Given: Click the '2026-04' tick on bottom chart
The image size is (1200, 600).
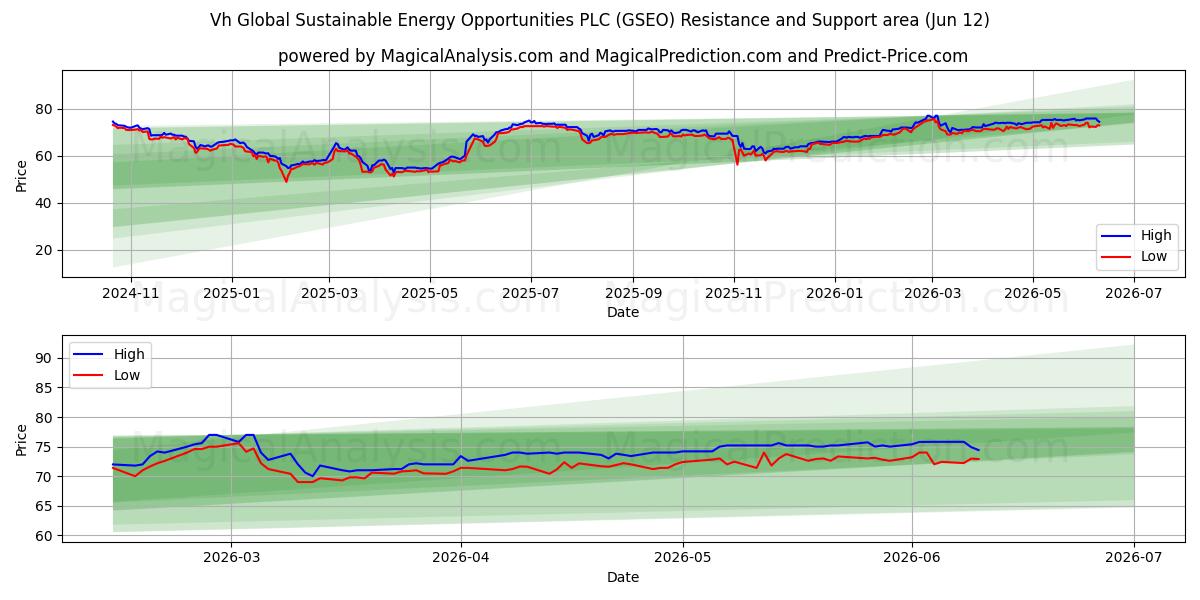Looking at the screenshot, I should click(x=461, y=558).
